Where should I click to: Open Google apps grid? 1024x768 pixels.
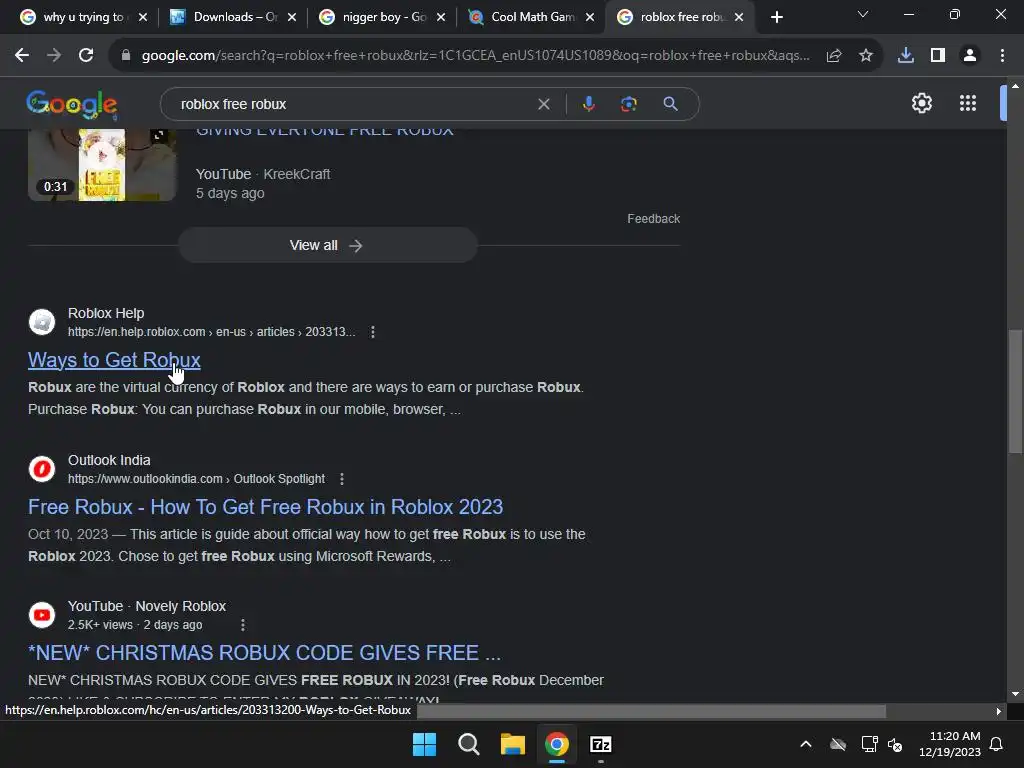968,103
